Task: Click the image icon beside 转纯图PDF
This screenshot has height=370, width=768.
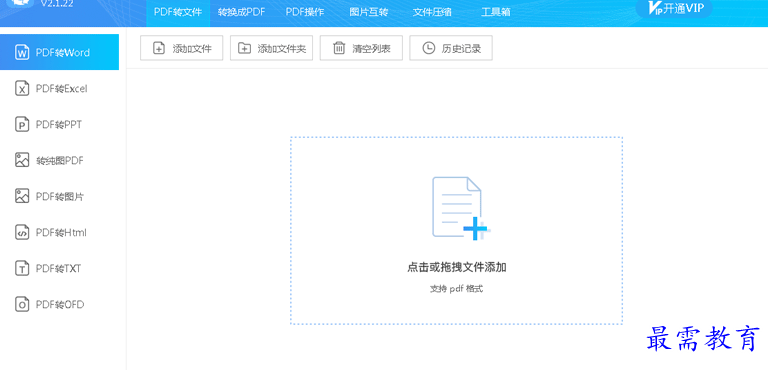Action: coord(22,160)
